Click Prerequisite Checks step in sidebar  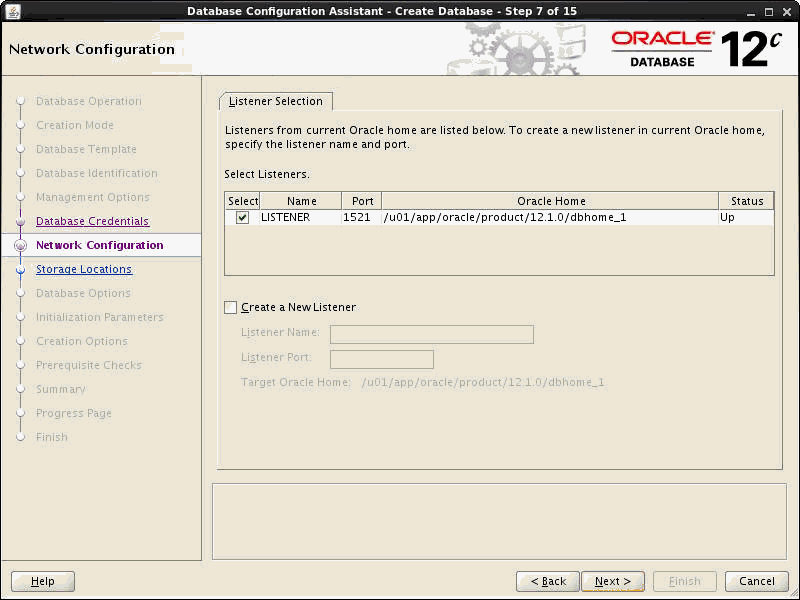89,365
